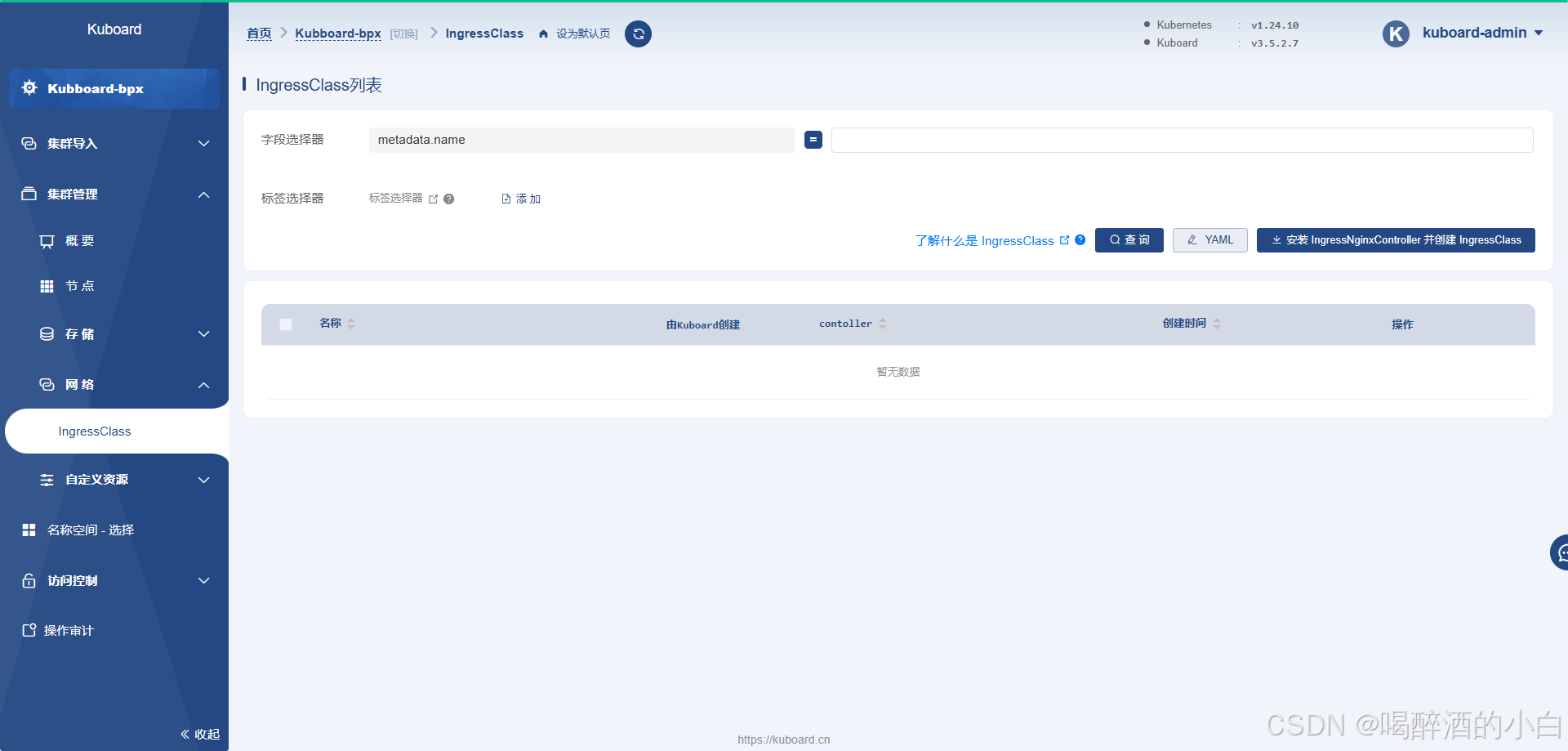1568x751 pixels.
Task: Click the field selector value input box
Action: (x=1182, y=140)
